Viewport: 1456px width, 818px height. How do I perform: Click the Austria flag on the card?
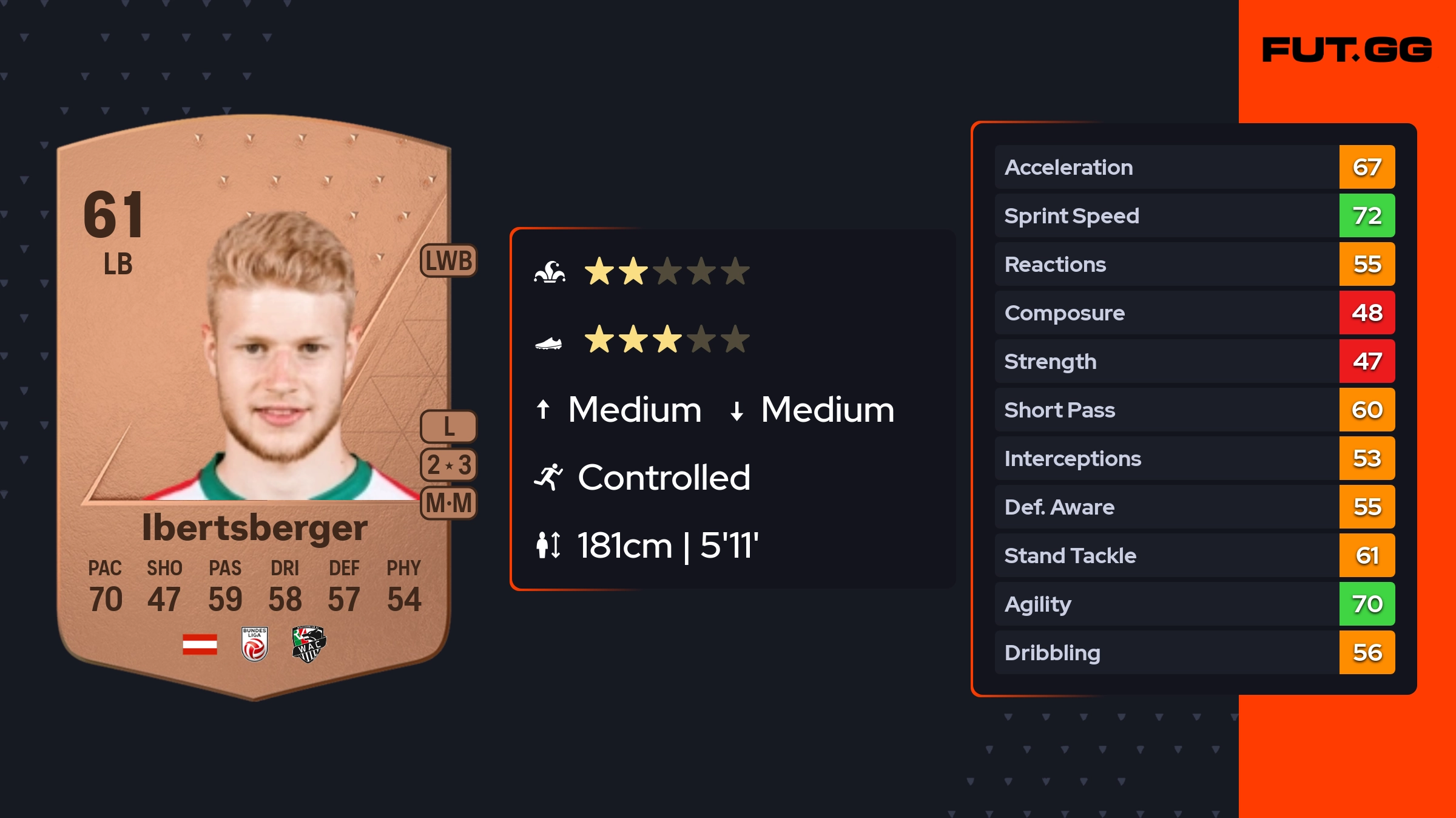[200, 644]
